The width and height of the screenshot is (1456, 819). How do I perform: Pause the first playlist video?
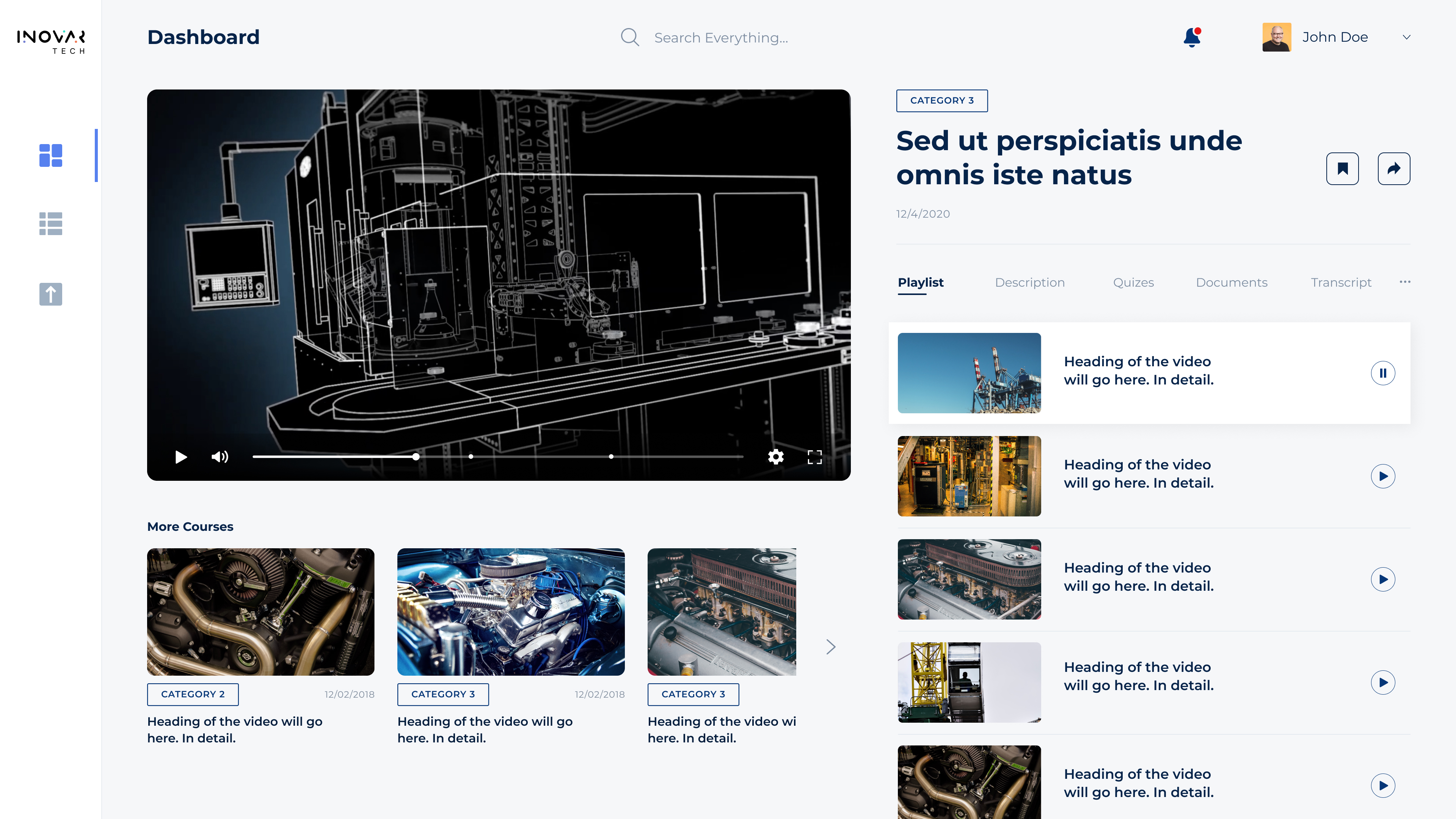(1382, 373)
